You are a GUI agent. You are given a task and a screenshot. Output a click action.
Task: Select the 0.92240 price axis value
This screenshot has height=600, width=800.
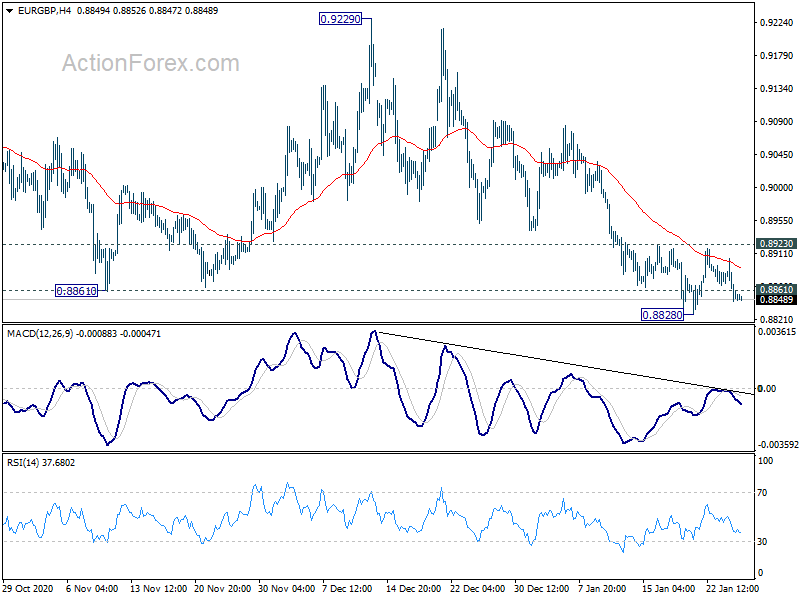coord(777,22)
